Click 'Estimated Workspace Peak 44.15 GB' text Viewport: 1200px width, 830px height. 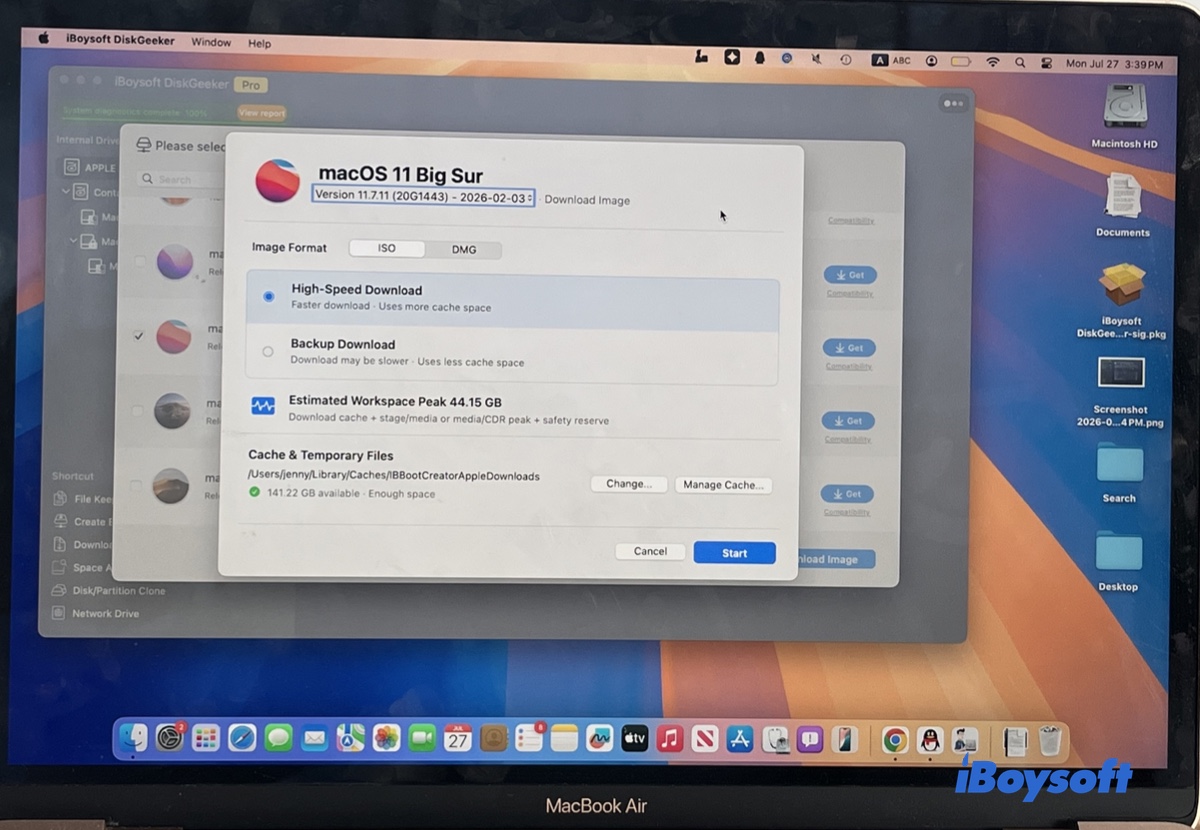pyautogui.click(x=395, y=401)
